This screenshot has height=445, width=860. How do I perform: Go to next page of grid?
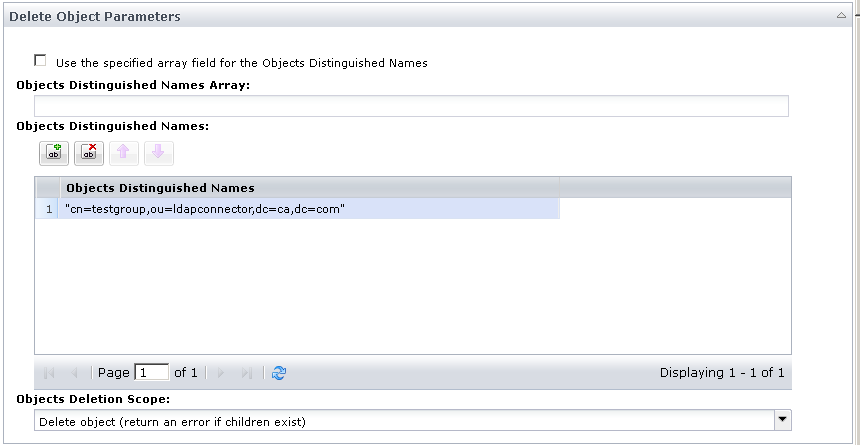pos(221,373)
